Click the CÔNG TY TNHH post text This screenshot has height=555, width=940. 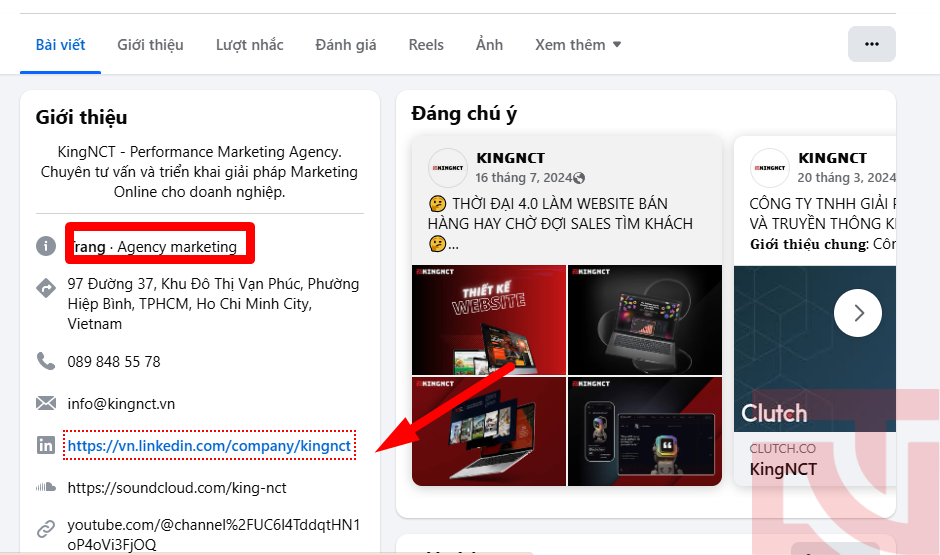coord(822,224)
